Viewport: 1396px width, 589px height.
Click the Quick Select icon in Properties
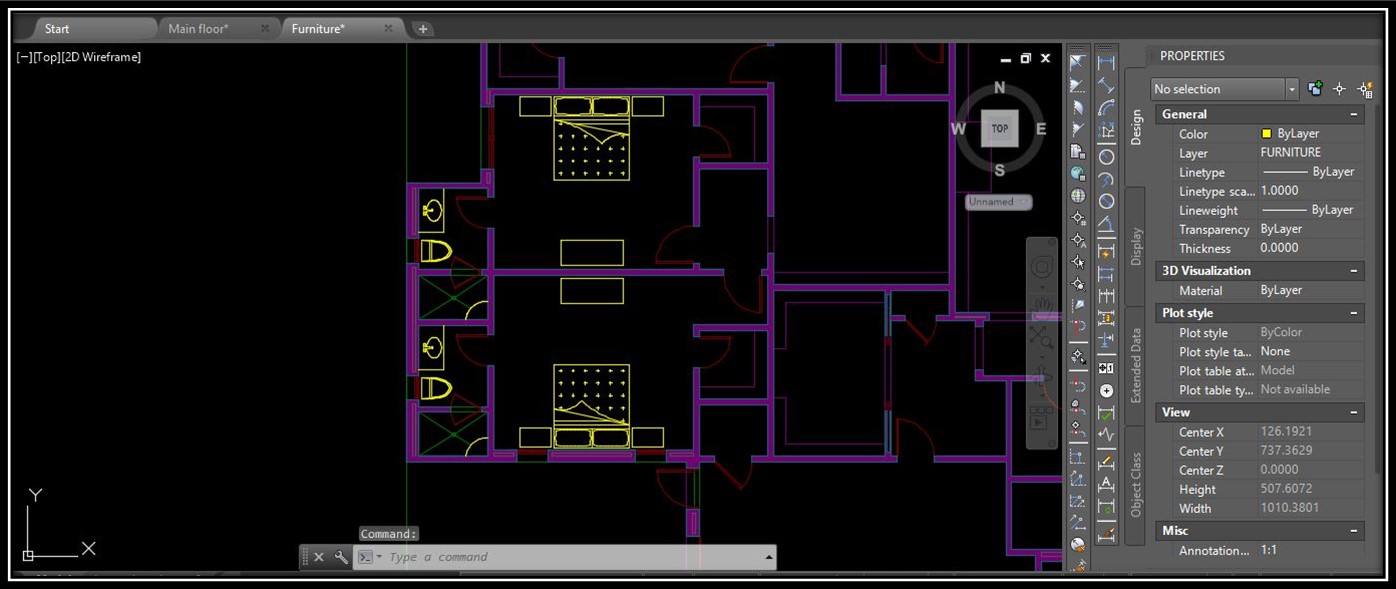(x=1366, y=89)
